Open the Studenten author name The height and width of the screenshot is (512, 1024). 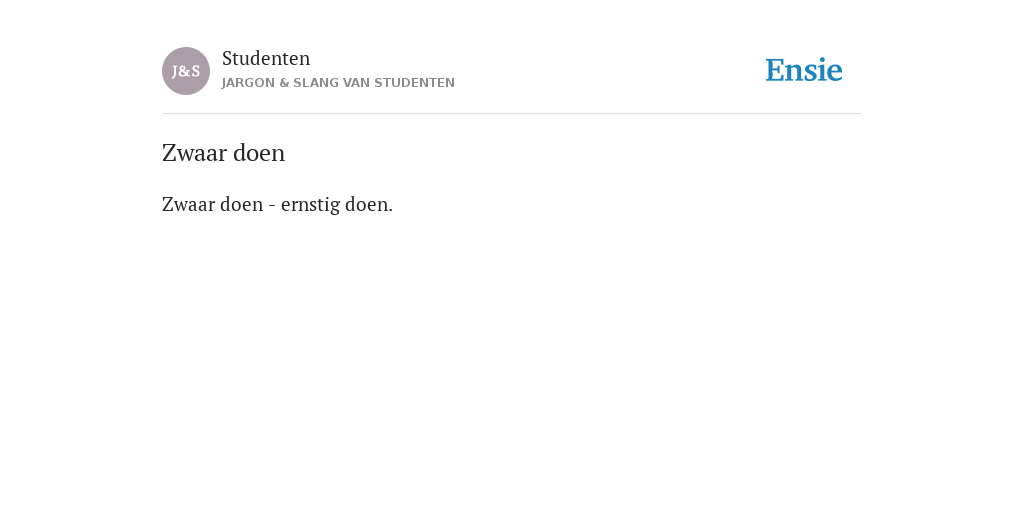[x=266, y=58]
